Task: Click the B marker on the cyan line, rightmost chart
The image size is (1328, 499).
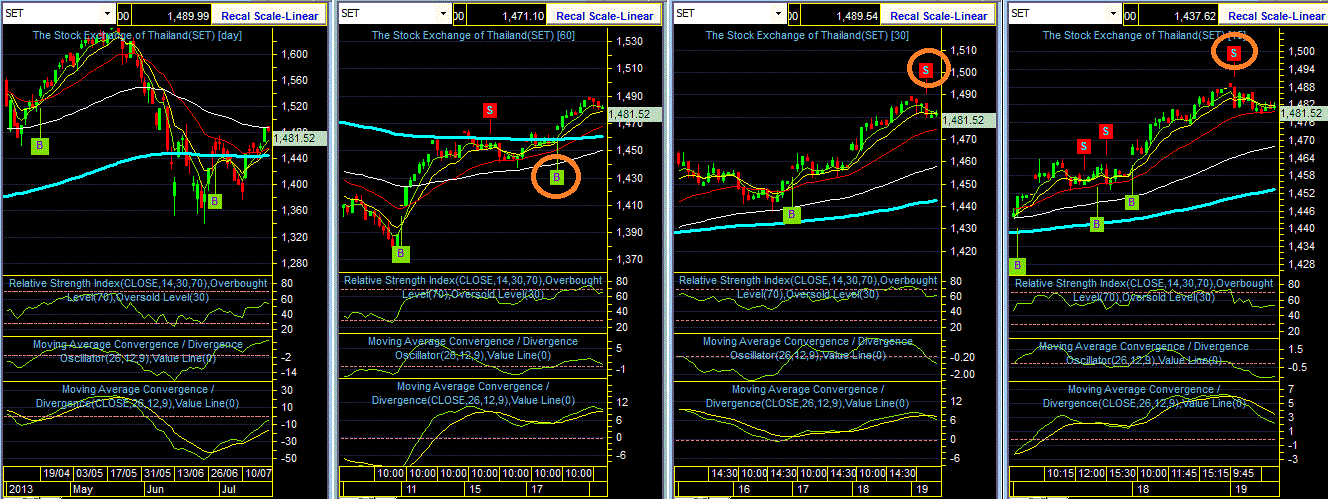Action: pyautogui.click(x=1097, y=224)
